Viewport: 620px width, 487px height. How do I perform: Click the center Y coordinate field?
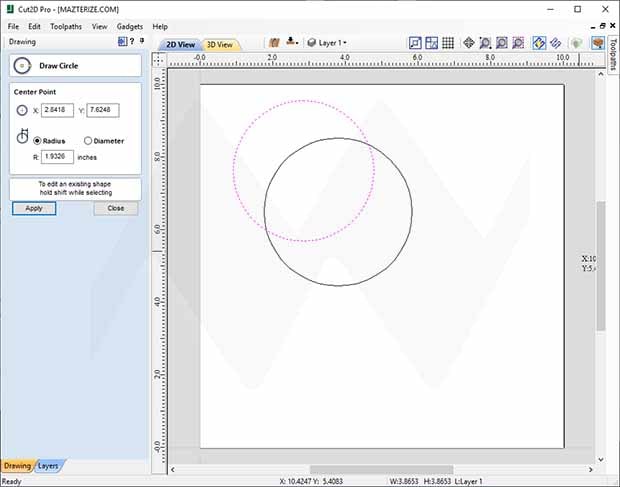pos(103,110)
